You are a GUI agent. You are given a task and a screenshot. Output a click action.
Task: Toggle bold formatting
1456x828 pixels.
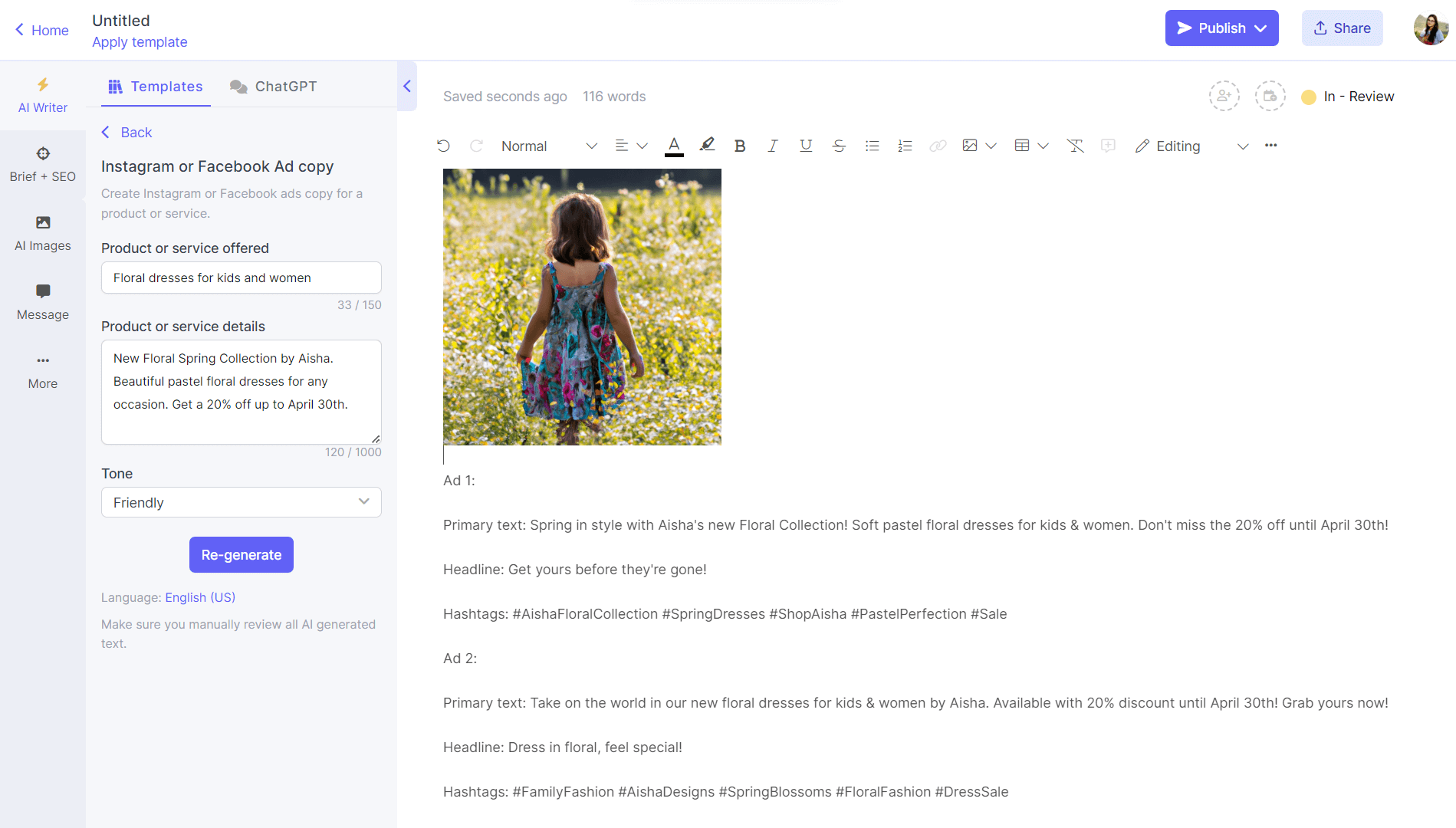point(740,146)
